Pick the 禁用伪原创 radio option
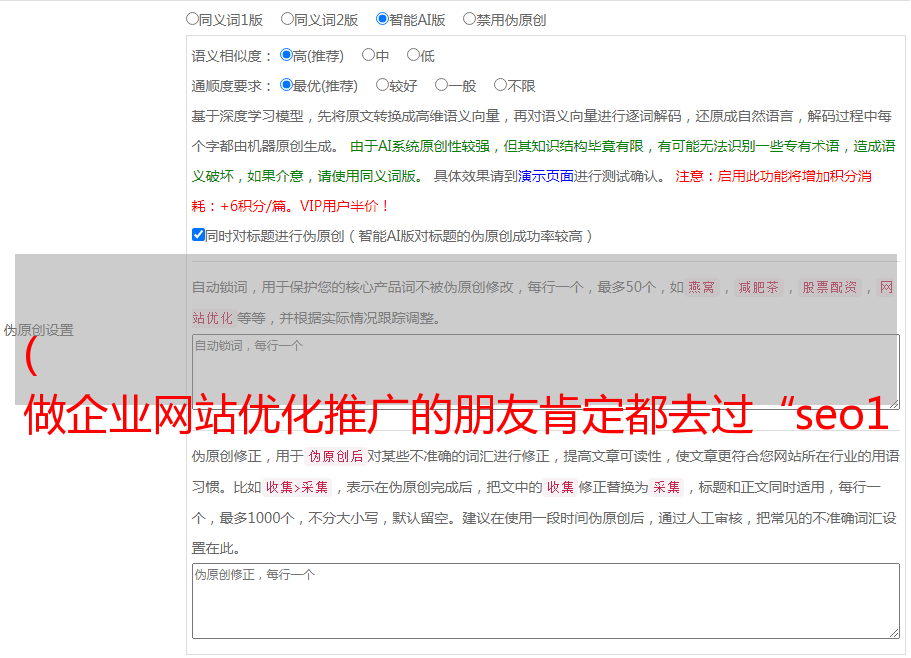911x658 pixels. pyautogui.click(x=469, y=19)
